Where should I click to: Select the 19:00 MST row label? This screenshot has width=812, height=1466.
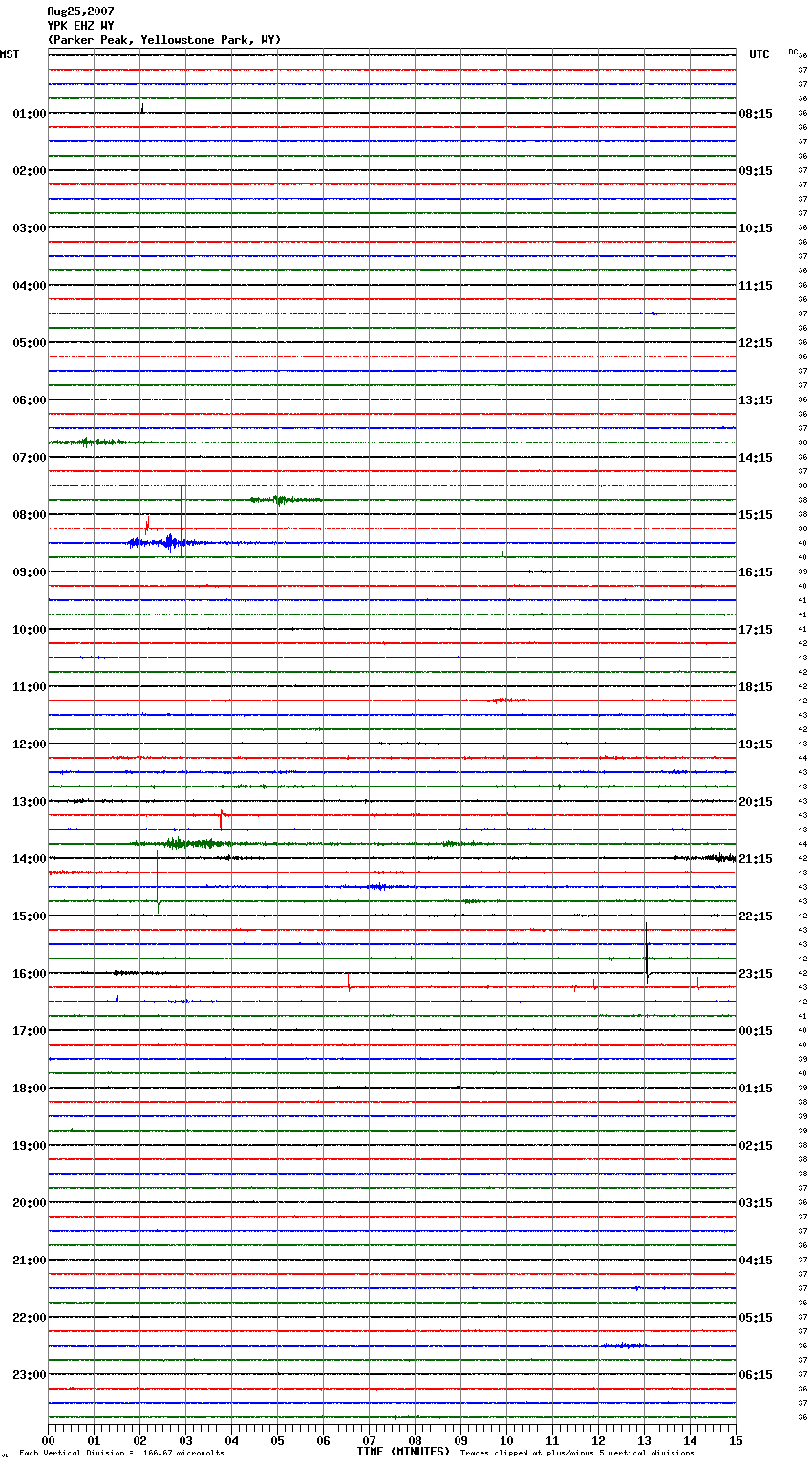pos(30,1146)
